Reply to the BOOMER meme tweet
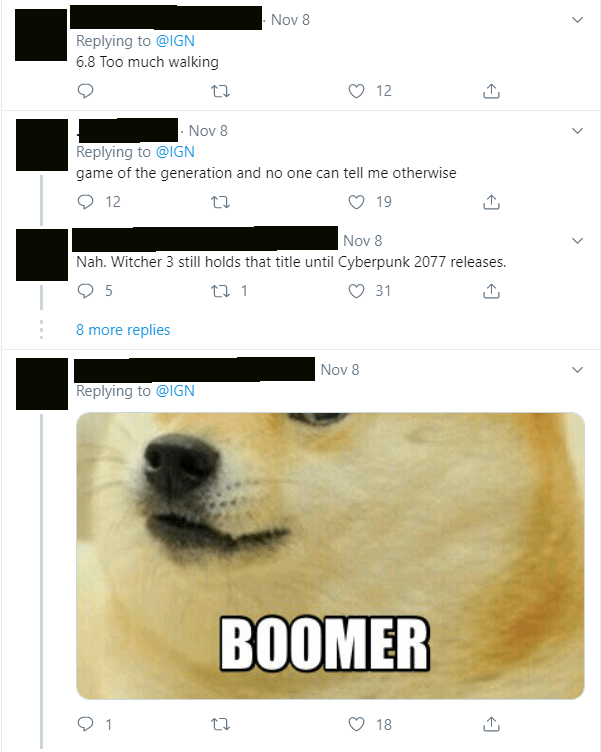This screenshot has width=601, height=752. click(x=85, y=724)
